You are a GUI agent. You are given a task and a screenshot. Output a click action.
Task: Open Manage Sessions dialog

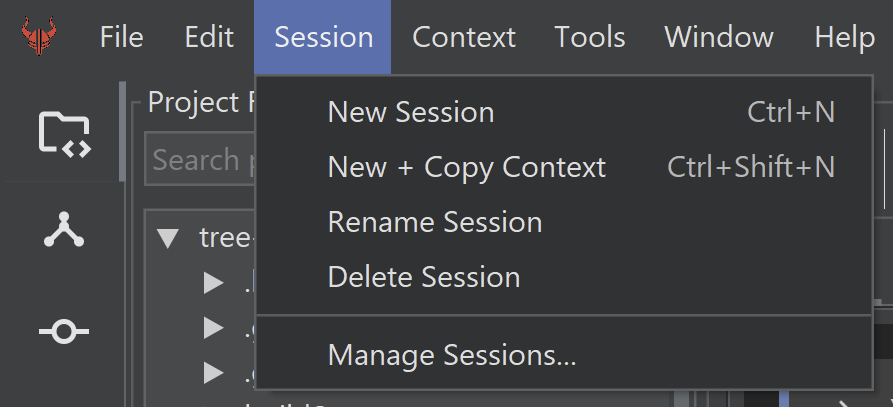pos(451,355)
